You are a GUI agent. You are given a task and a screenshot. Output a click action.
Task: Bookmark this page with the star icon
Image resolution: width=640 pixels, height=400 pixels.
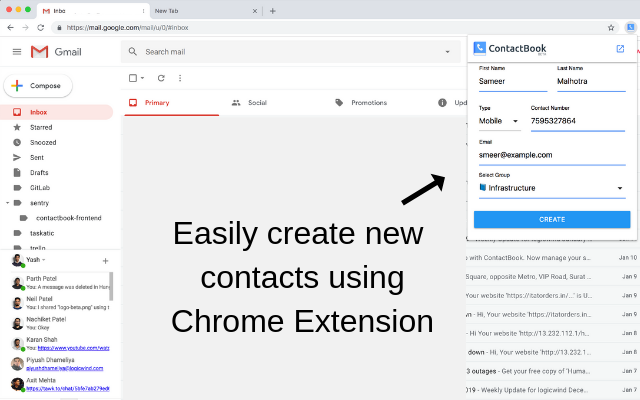[x=611, y=28]
